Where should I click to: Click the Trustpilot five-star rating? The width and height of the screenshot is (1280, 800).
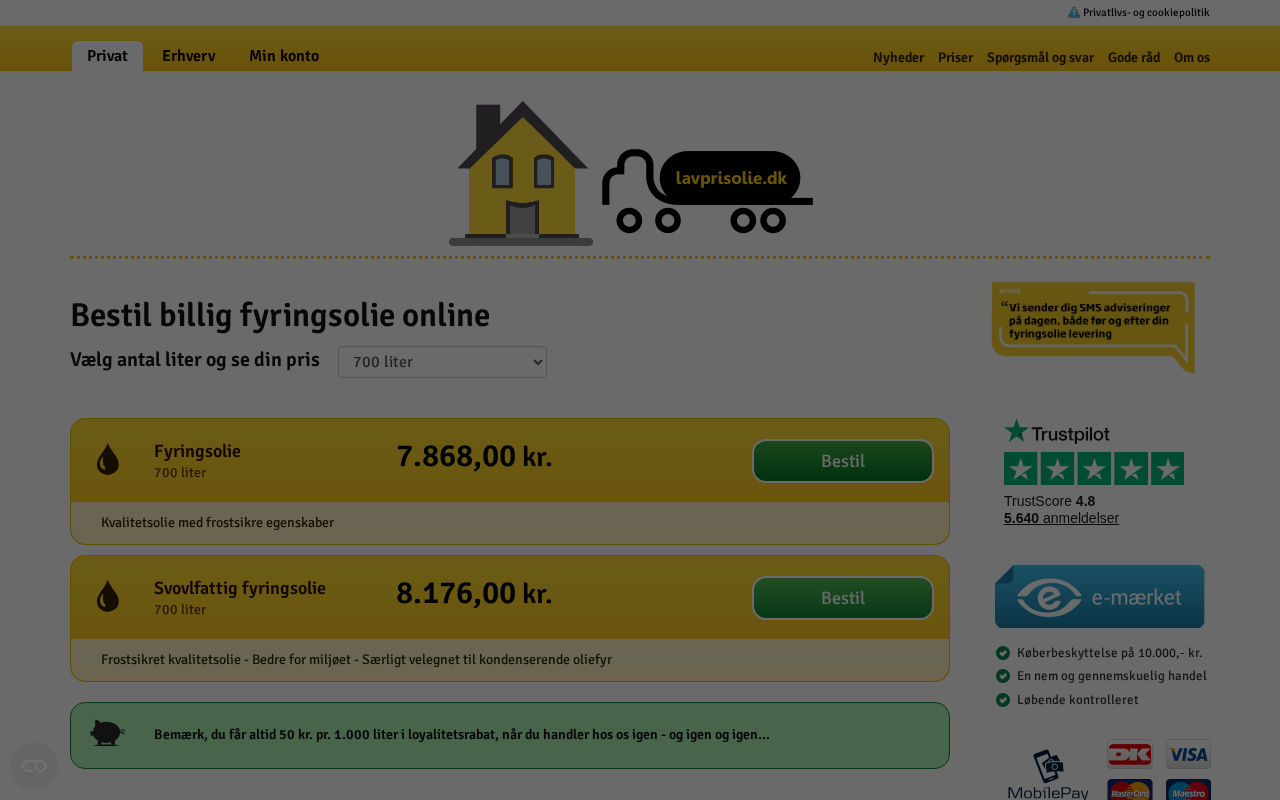pos(1094,468)
